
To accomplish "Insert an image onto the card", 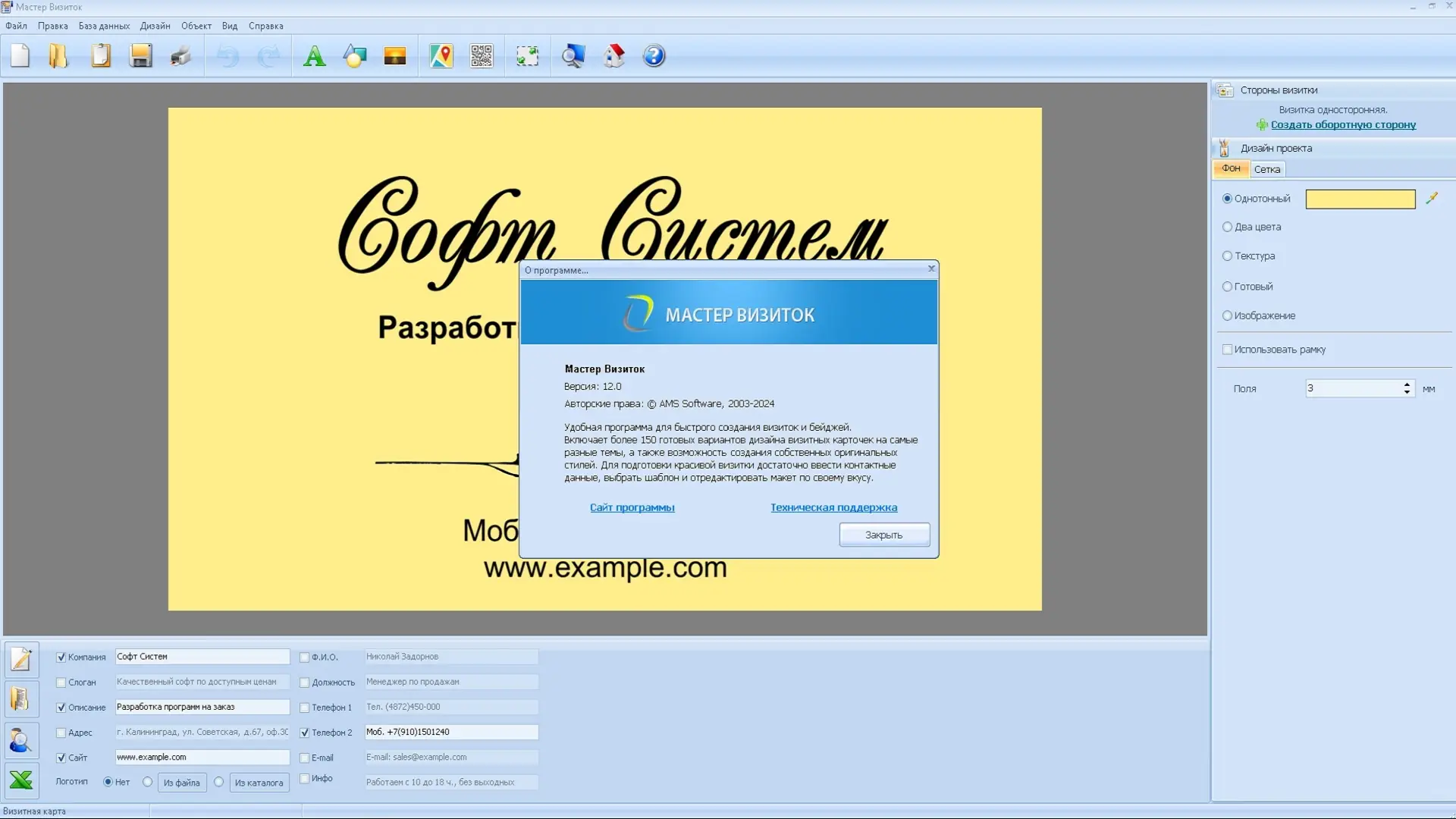I will point(395,55).
